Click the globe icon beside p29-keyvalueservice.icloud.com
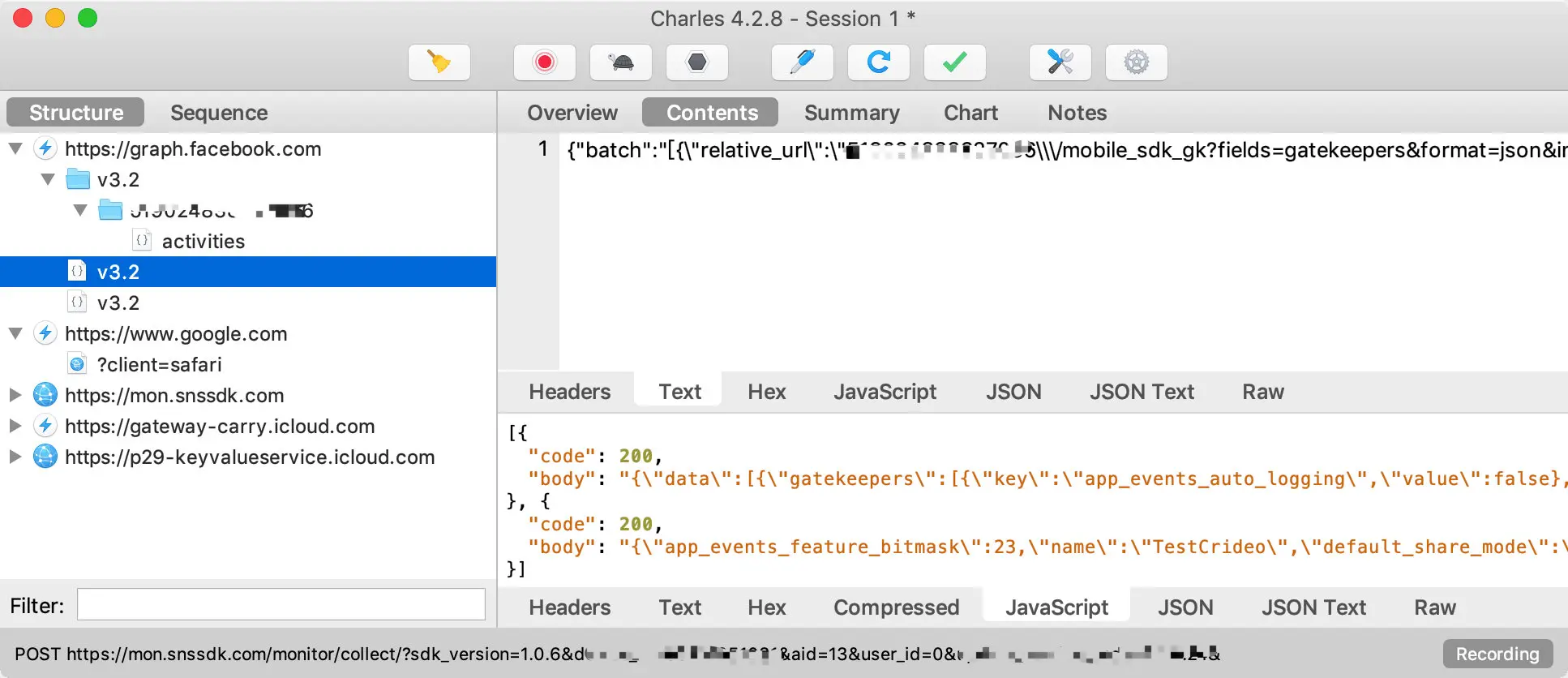Viewport: 1568px width, 678px height. click(x=45, y=457)
